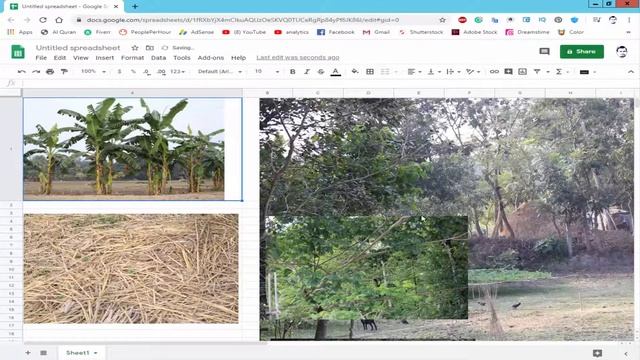The width and height of the screenshot is (640, 360).
Task: Hide the menus with collapse arrow
Action: [631, 71]
